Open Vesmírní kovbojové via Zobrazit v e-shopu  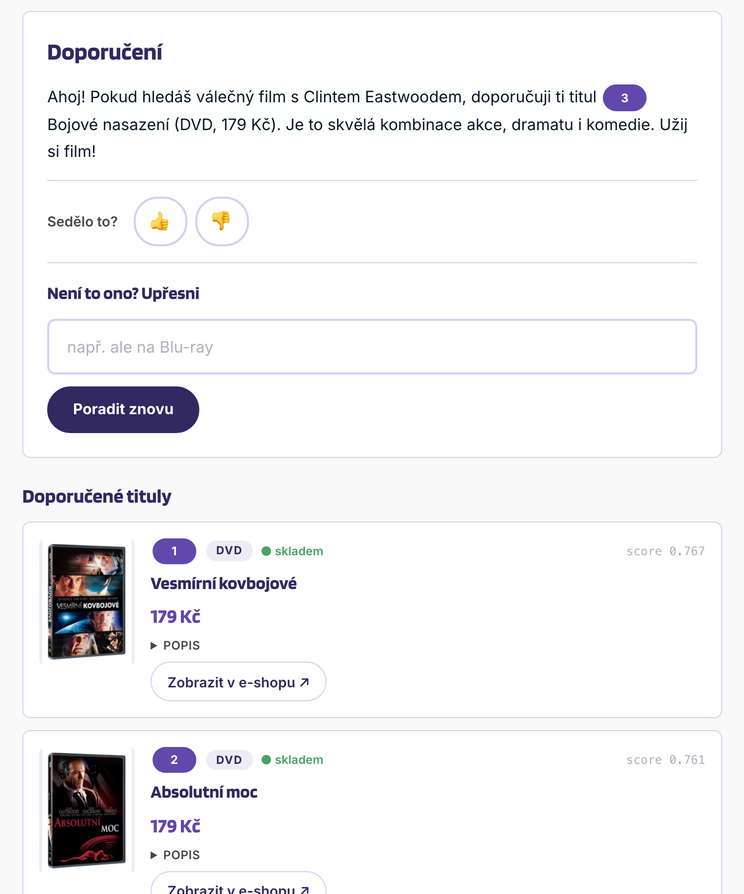click(x=238, y=682)
